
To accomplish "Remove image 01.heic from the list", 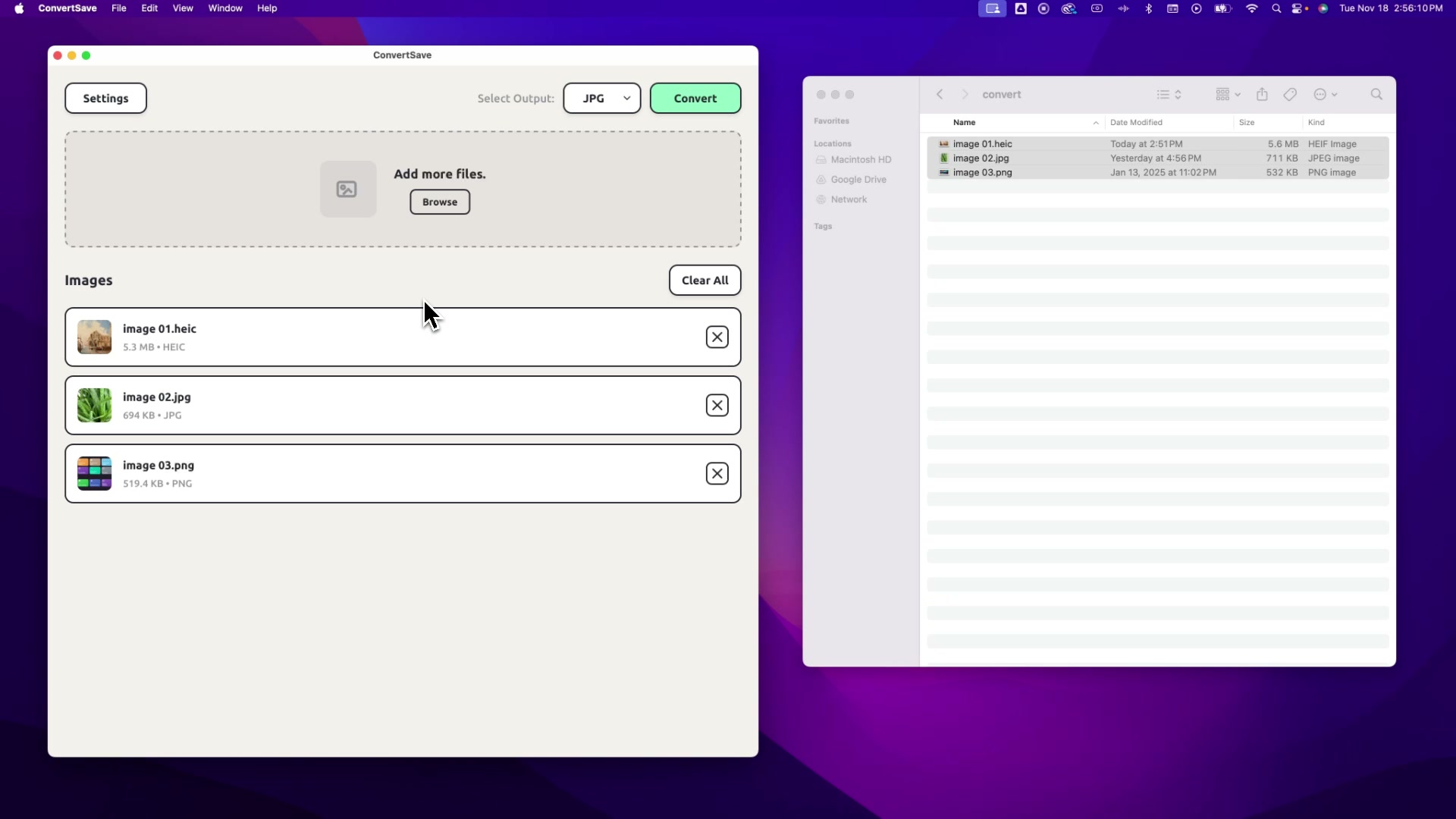I will pos(717,337).
